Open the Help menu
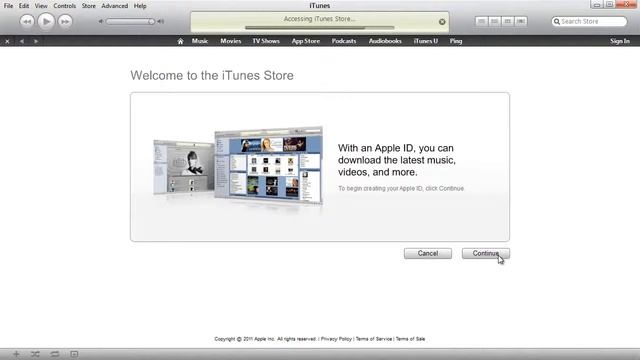640x360 pixels. point(140,6)
